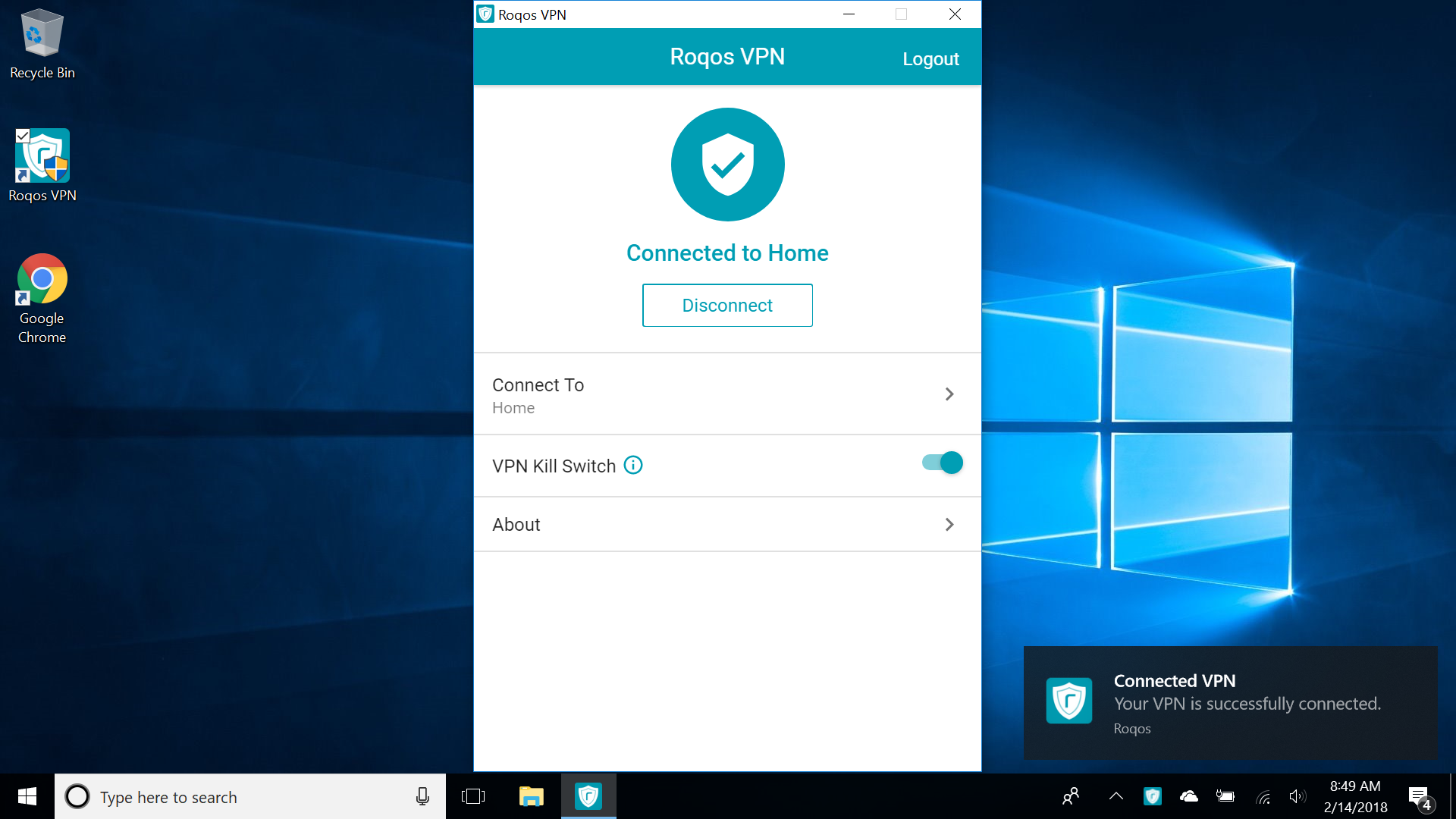
Task: Expand the About row chevron
Action: point(949,524)
